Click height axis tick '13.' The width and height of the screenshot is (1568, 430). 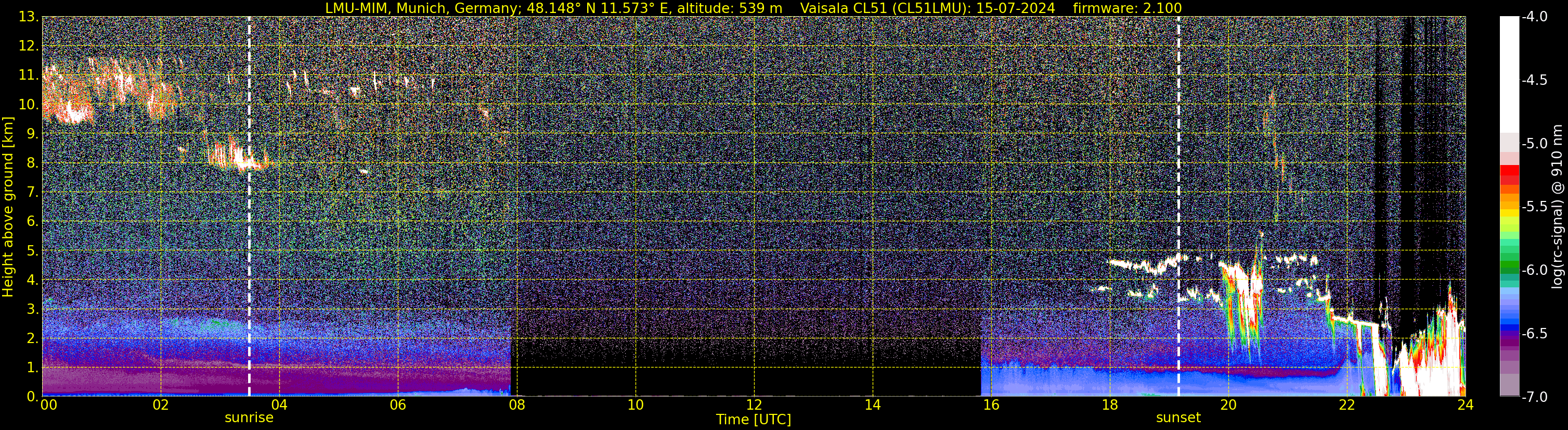click(28, 17)
